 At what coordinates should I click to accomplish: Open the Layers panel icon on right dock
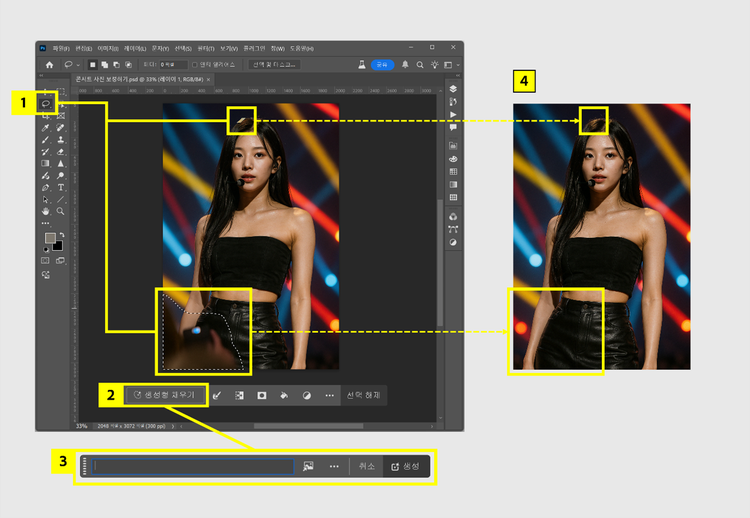(x=453, y=89)
